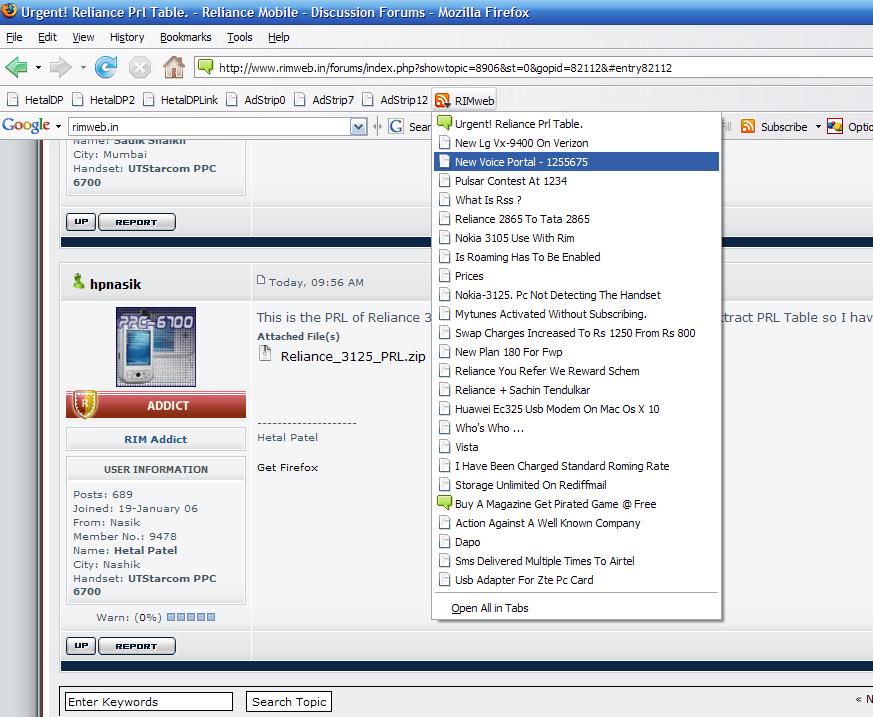Image resolution: width=873 pixels, height=717 pixels.
Task: Select Storage Unlimited On Rediffmail entry
Action: tap(576, 485)
